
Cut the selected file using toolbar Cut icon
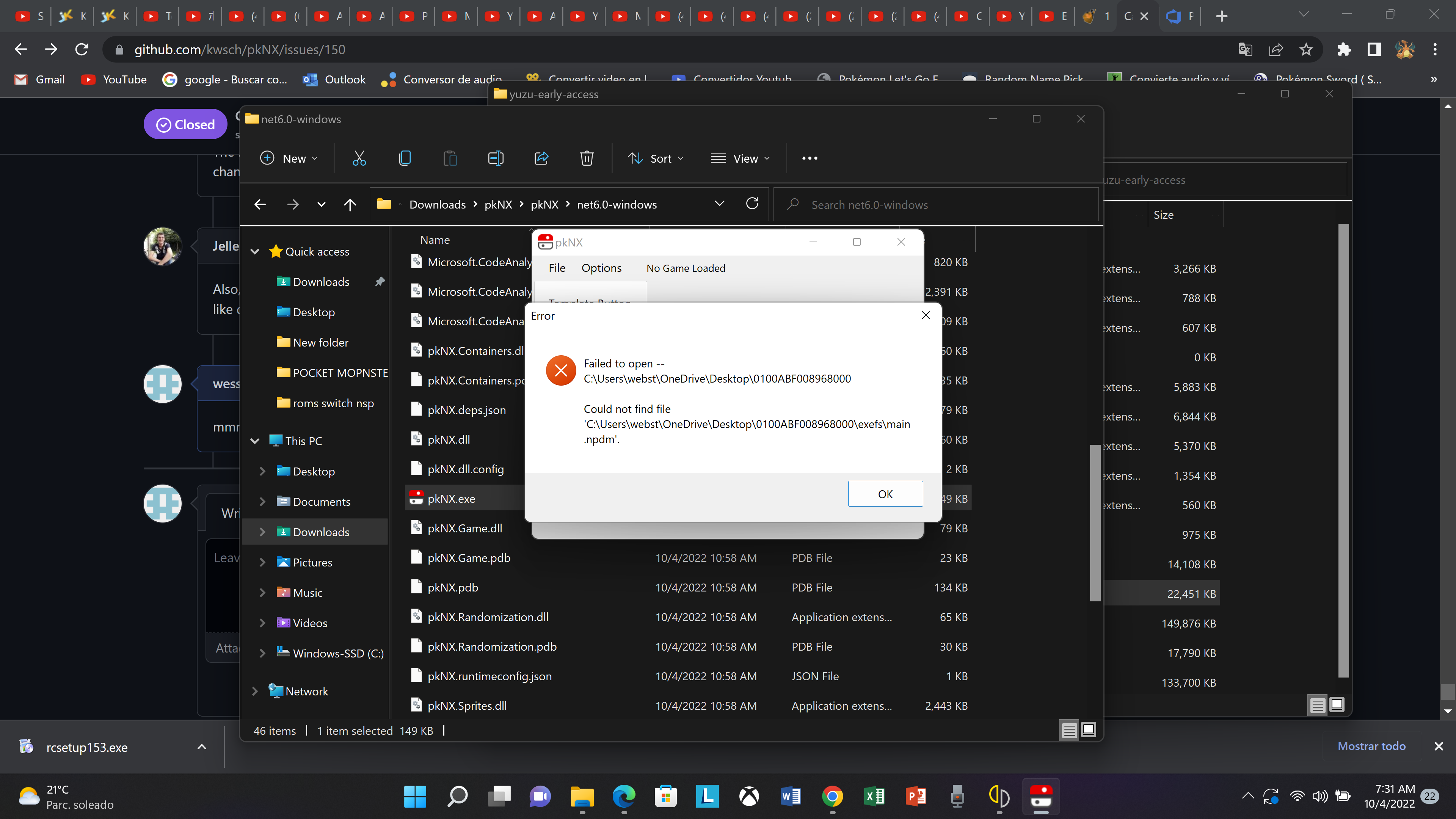[x=359, y=158]
